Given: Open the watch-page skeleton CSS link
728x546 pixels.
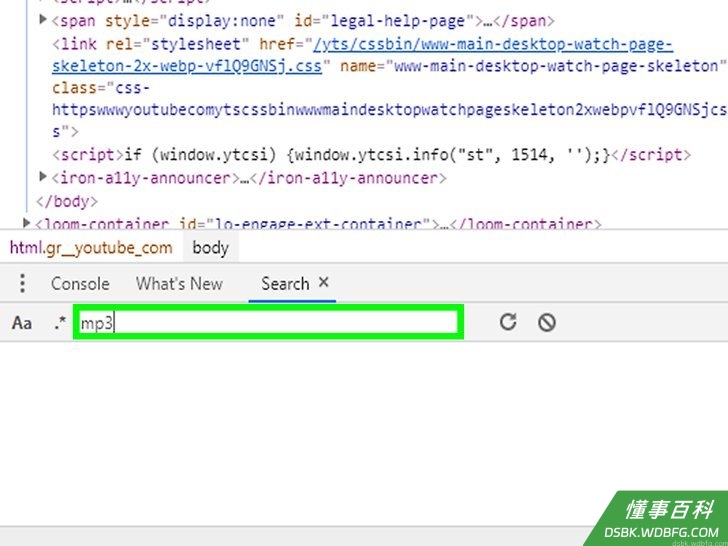Looking at the screenshot, I should pos(362,55).
